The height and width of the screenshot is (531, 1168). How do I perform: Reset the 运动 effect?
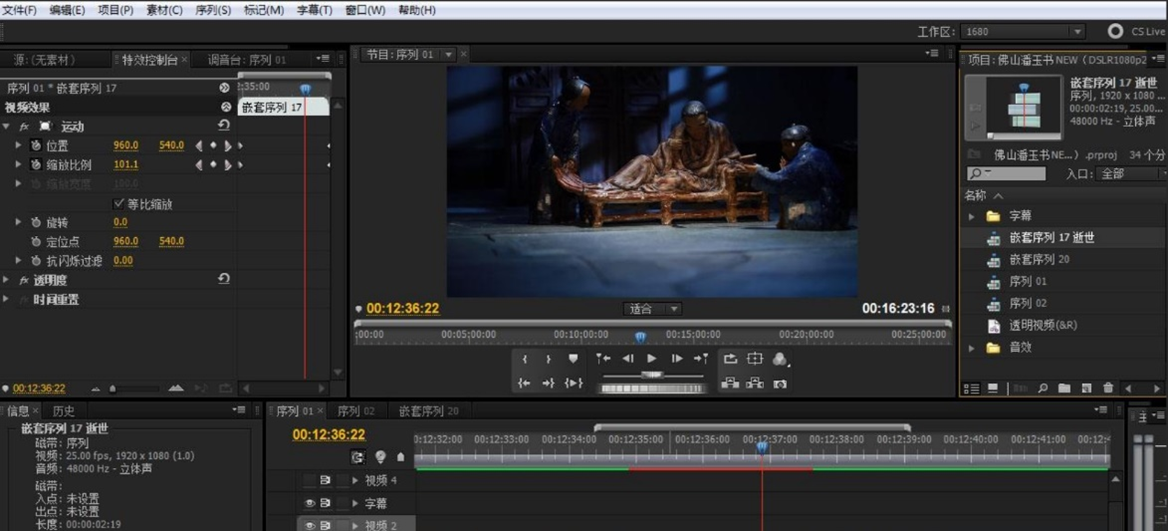click(x=223, y=125)
